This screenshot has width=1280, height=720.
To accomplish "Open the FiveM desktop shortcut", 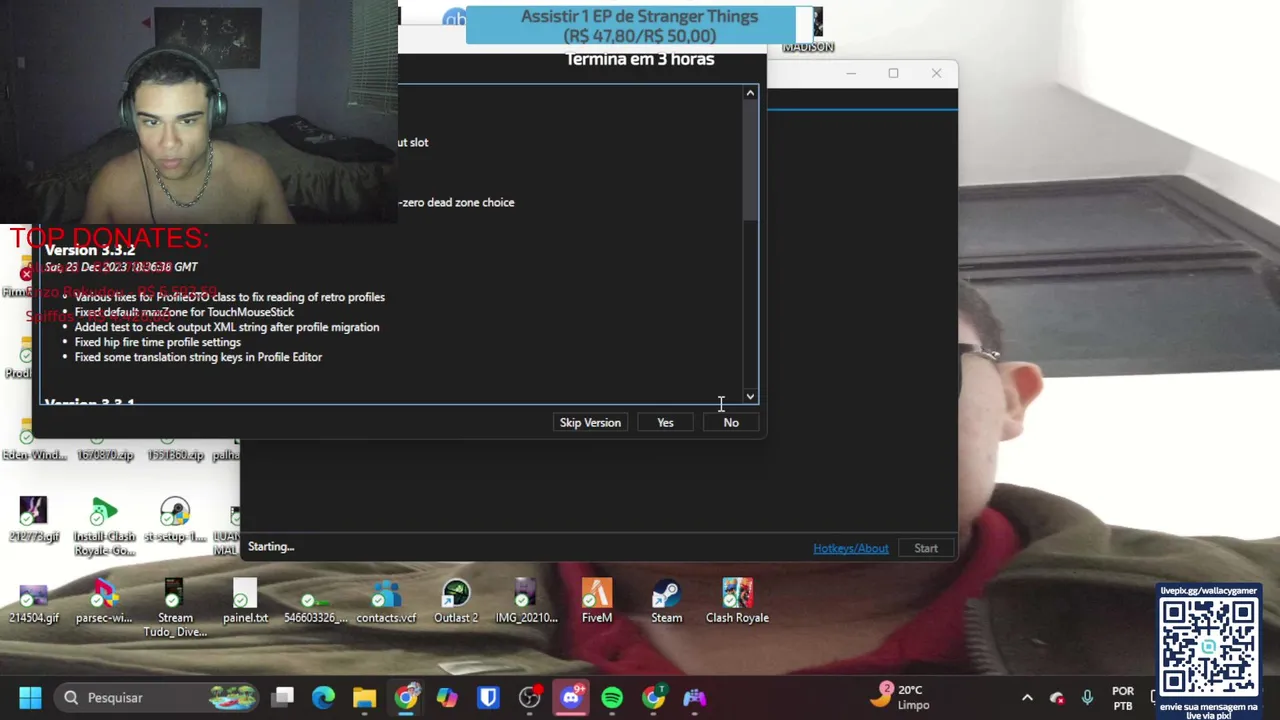I will [597, 601].
